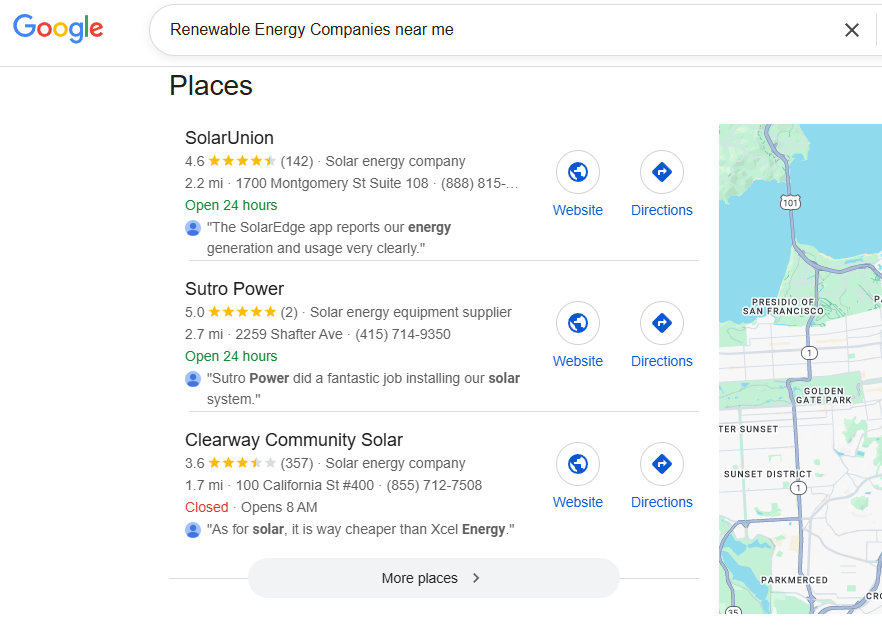Image resolution: width=882 pixels, height=626 pixels.
Task: Open Clearway Community Solar listing title
Action: [x=294, y=440]
